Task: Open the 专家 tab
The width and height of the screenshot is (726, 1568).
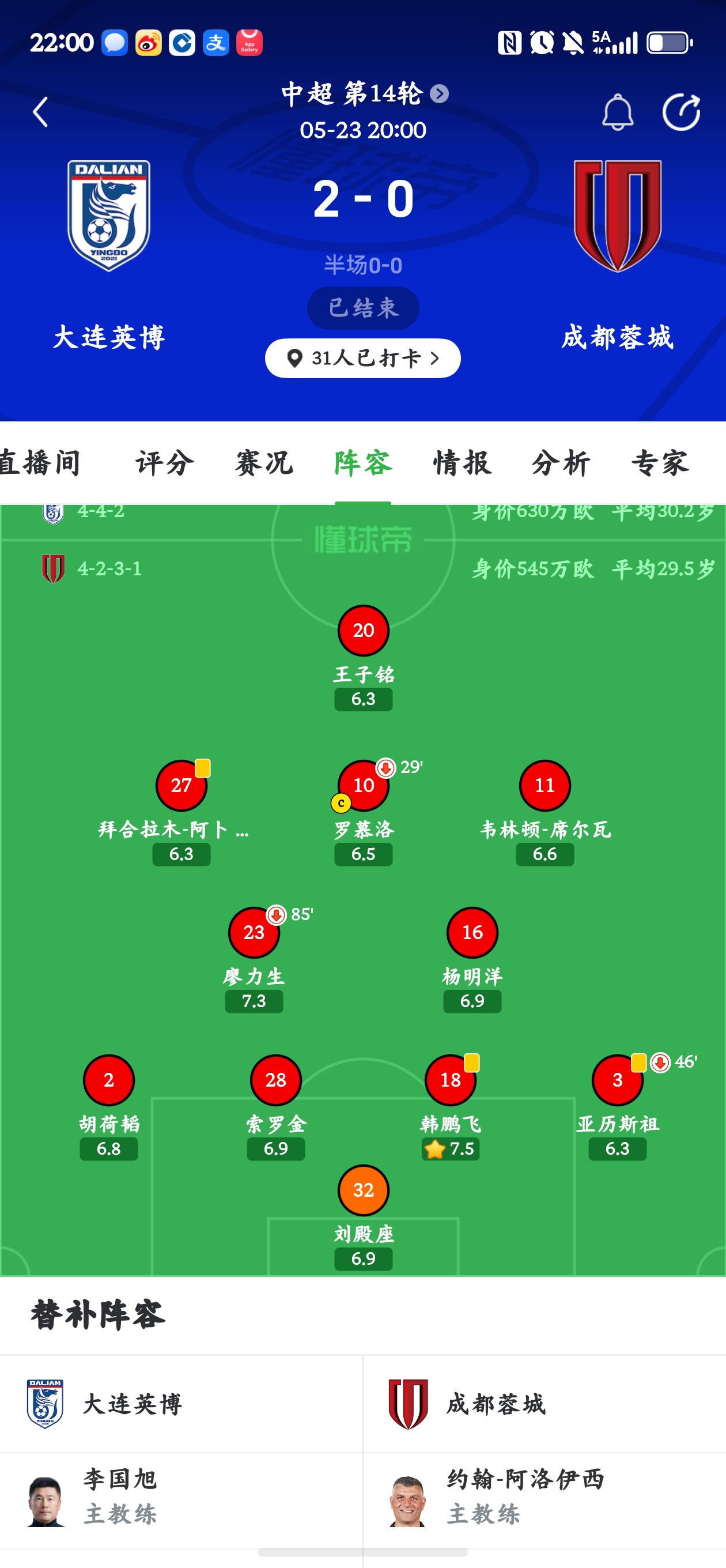Action: point(660,463)
